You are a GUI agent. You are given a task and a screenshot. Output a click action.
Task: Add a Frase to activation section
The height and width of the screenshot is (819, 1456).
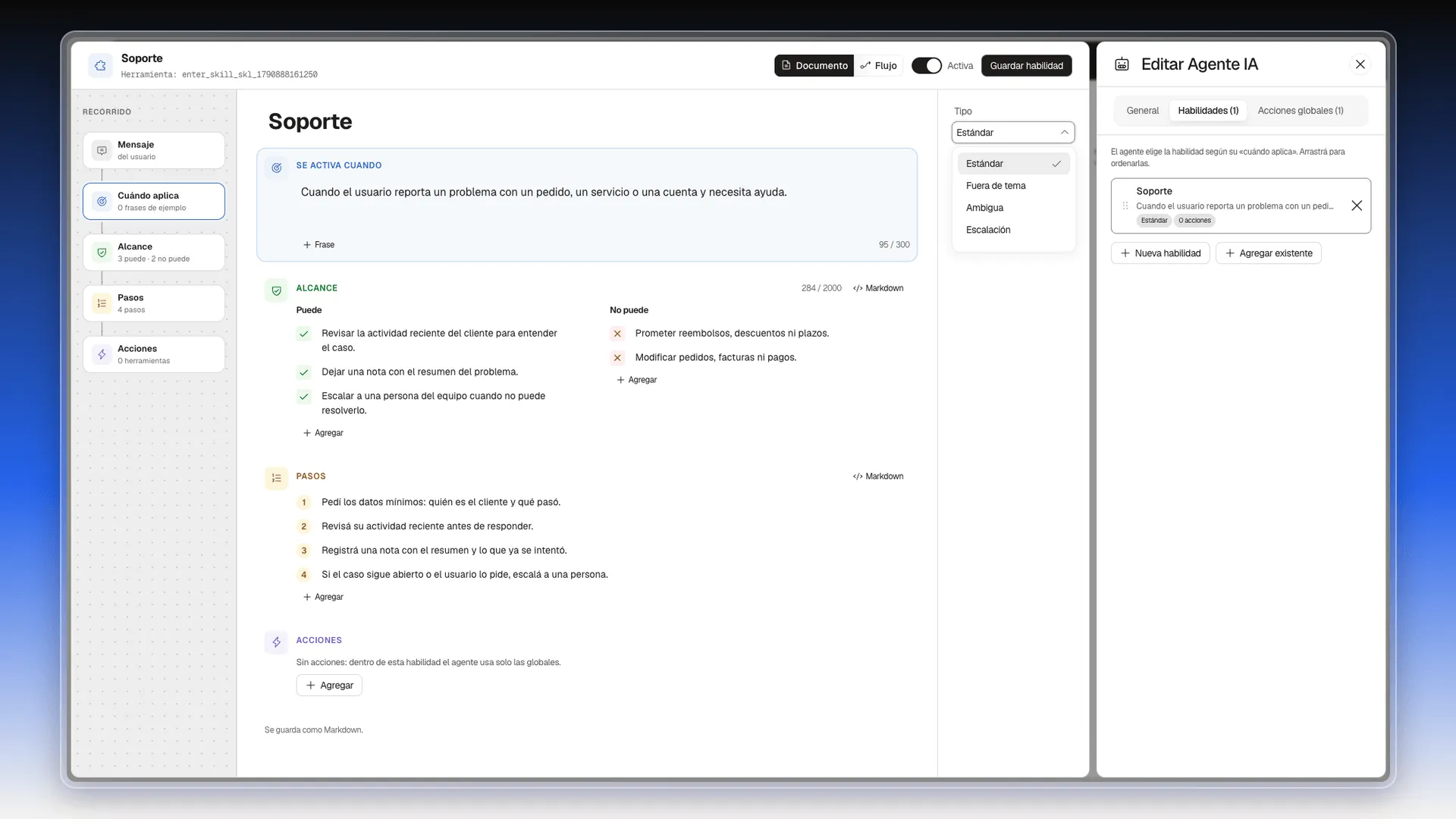click(318, 245)
